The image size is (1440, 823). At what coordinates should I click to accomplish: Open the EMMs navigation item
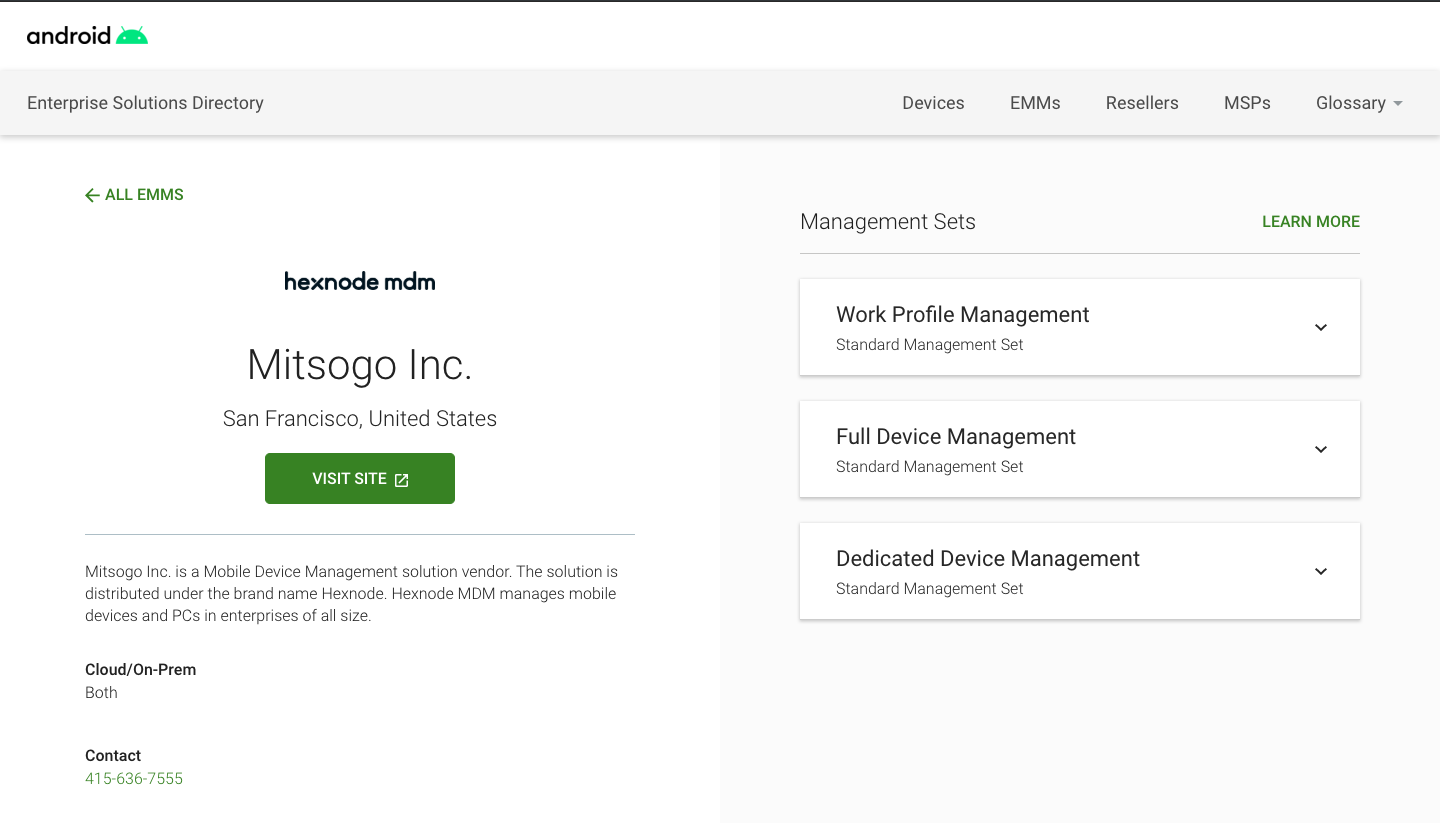tap(1034, 103)
